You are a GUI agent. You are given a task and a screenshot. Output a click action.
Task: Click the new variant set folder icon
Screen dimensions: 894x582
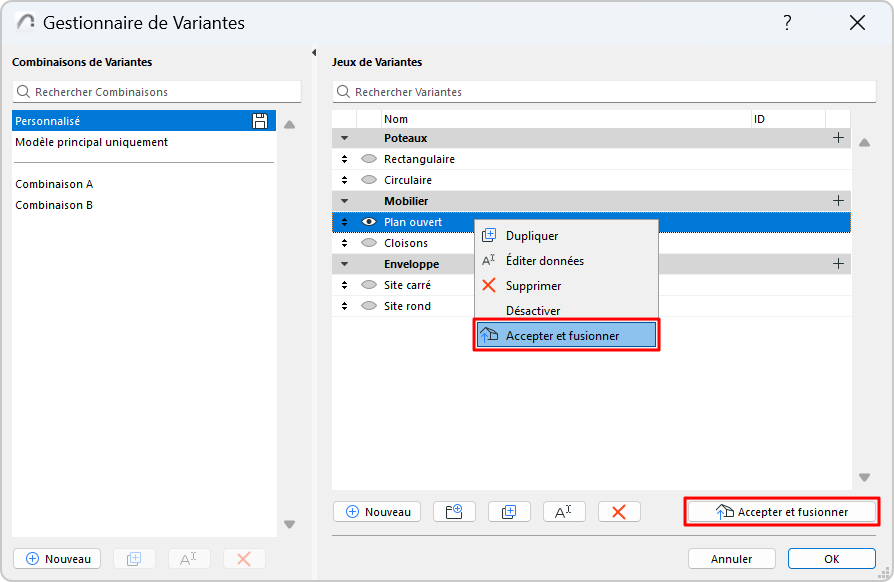454,512
